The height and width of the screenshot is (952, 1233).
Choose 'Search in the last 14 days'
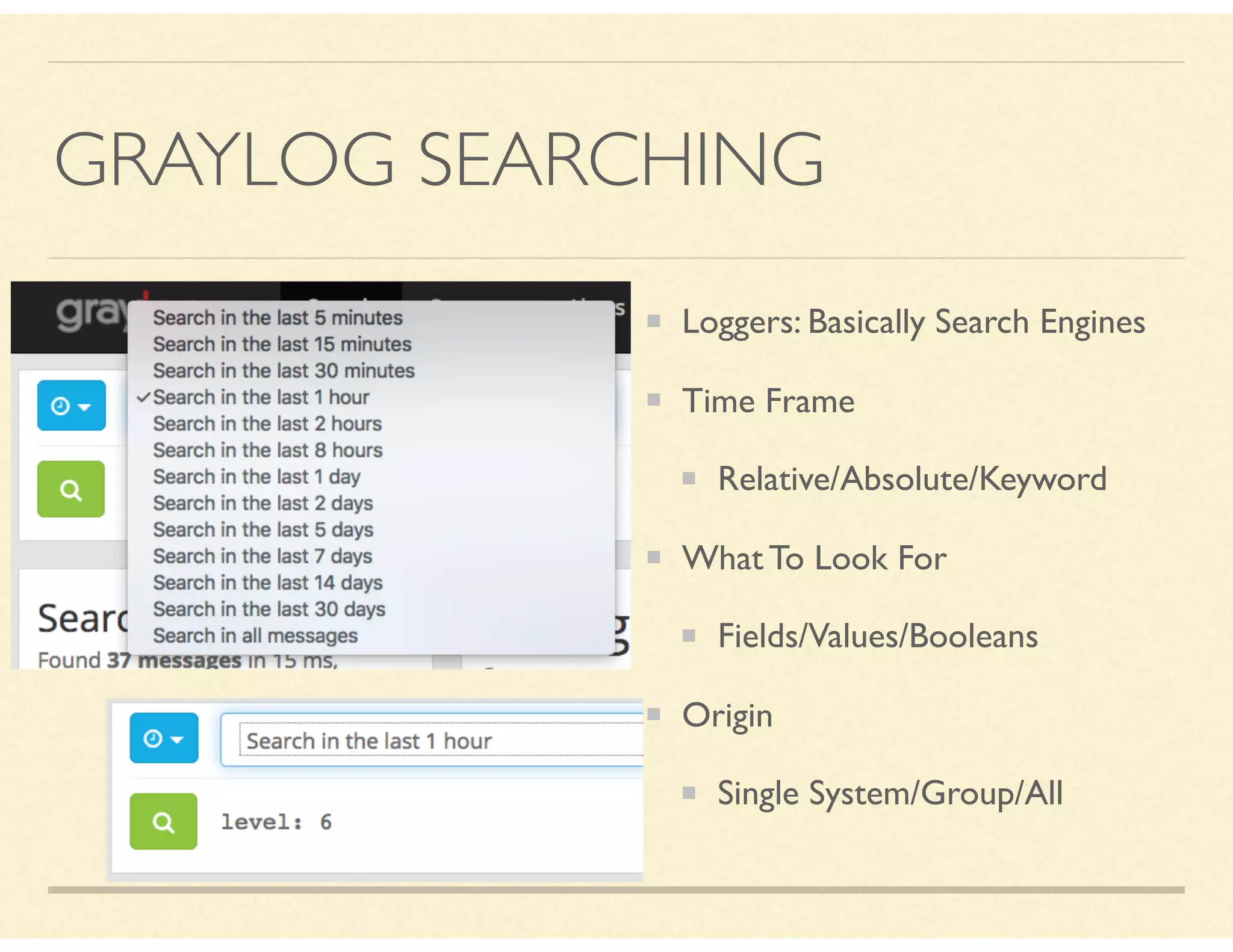click(371, 583)
